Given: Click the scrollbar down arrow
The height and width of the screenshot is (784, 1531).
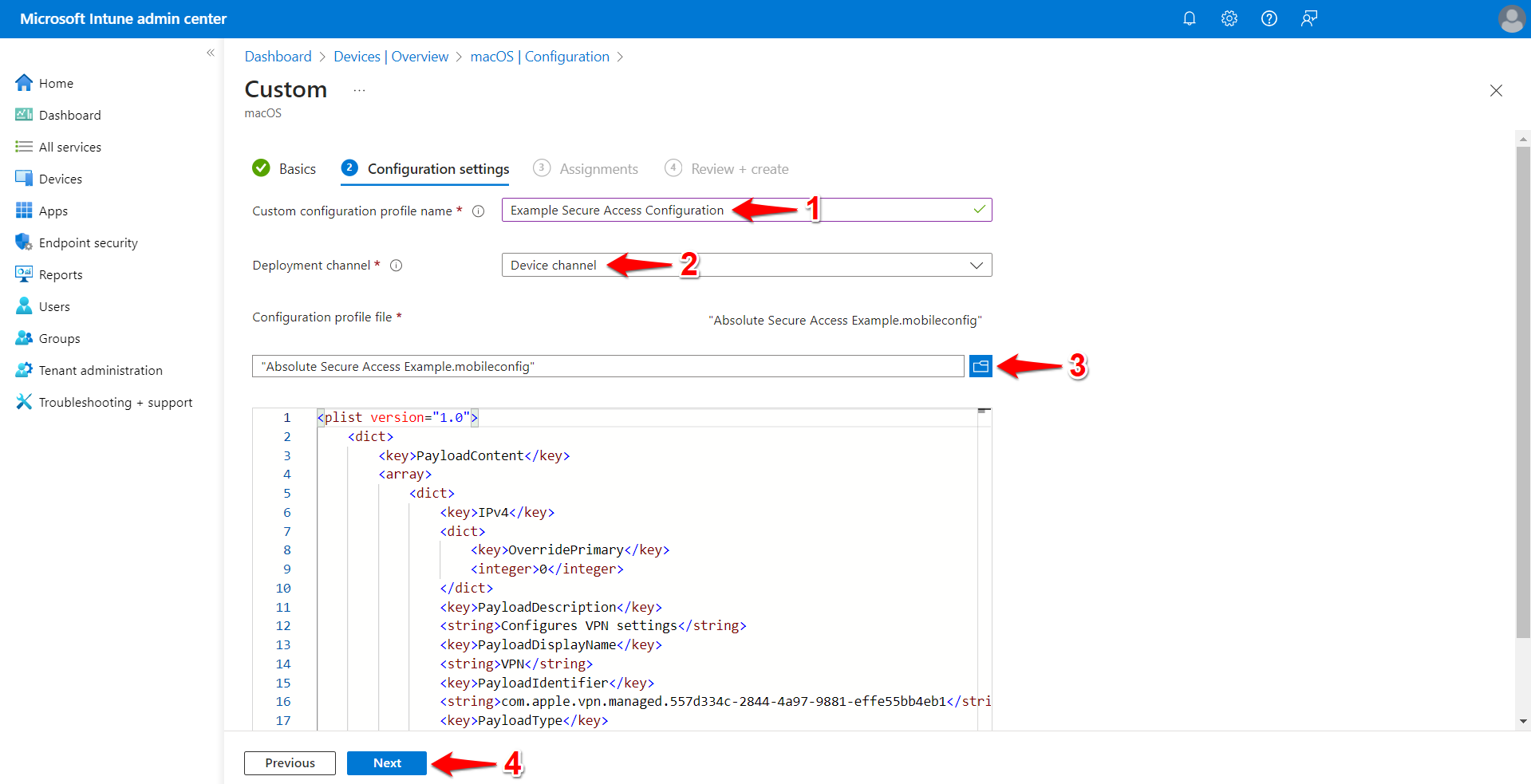Looking at the screenshot, I should point(1523,721).
